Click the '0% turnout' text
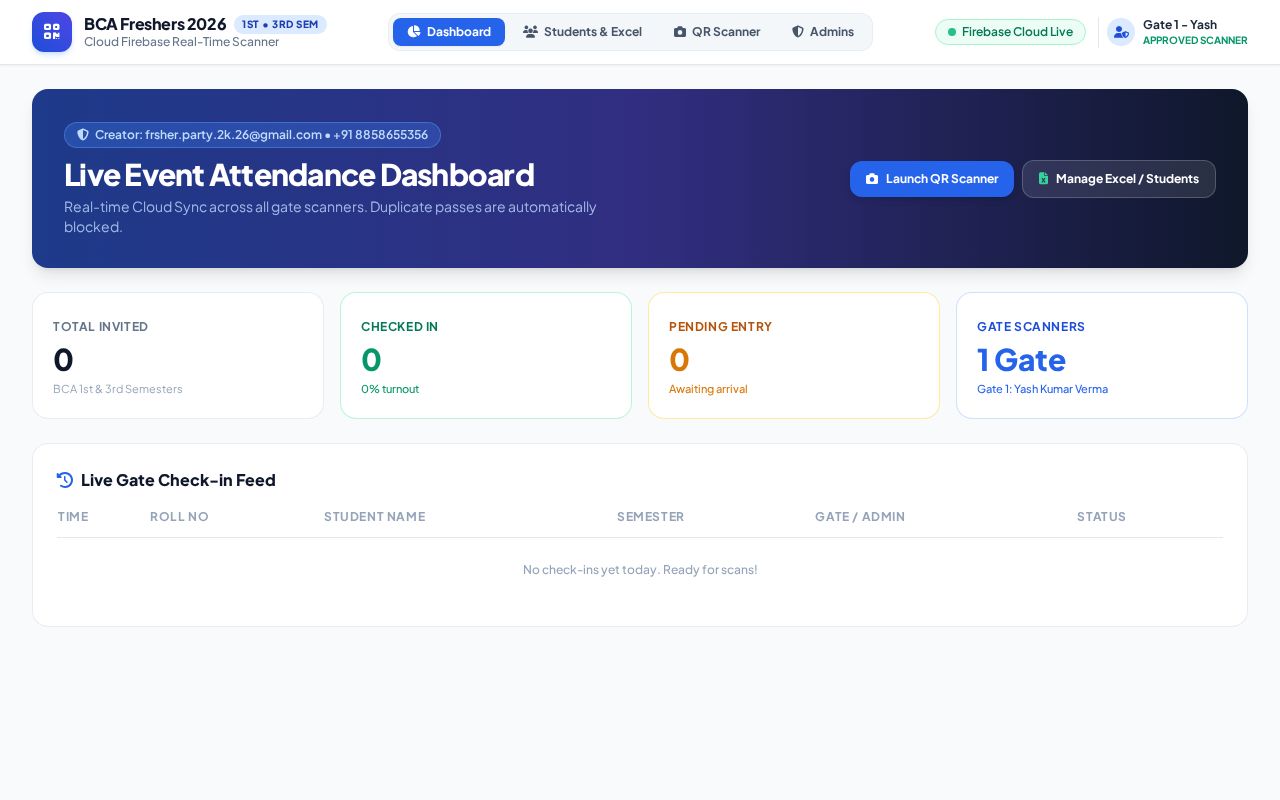 click(390, 389)
